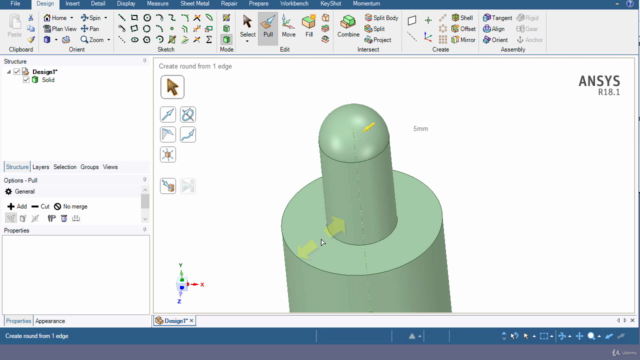Select the Line sketch tool

[x=122, y=18]
